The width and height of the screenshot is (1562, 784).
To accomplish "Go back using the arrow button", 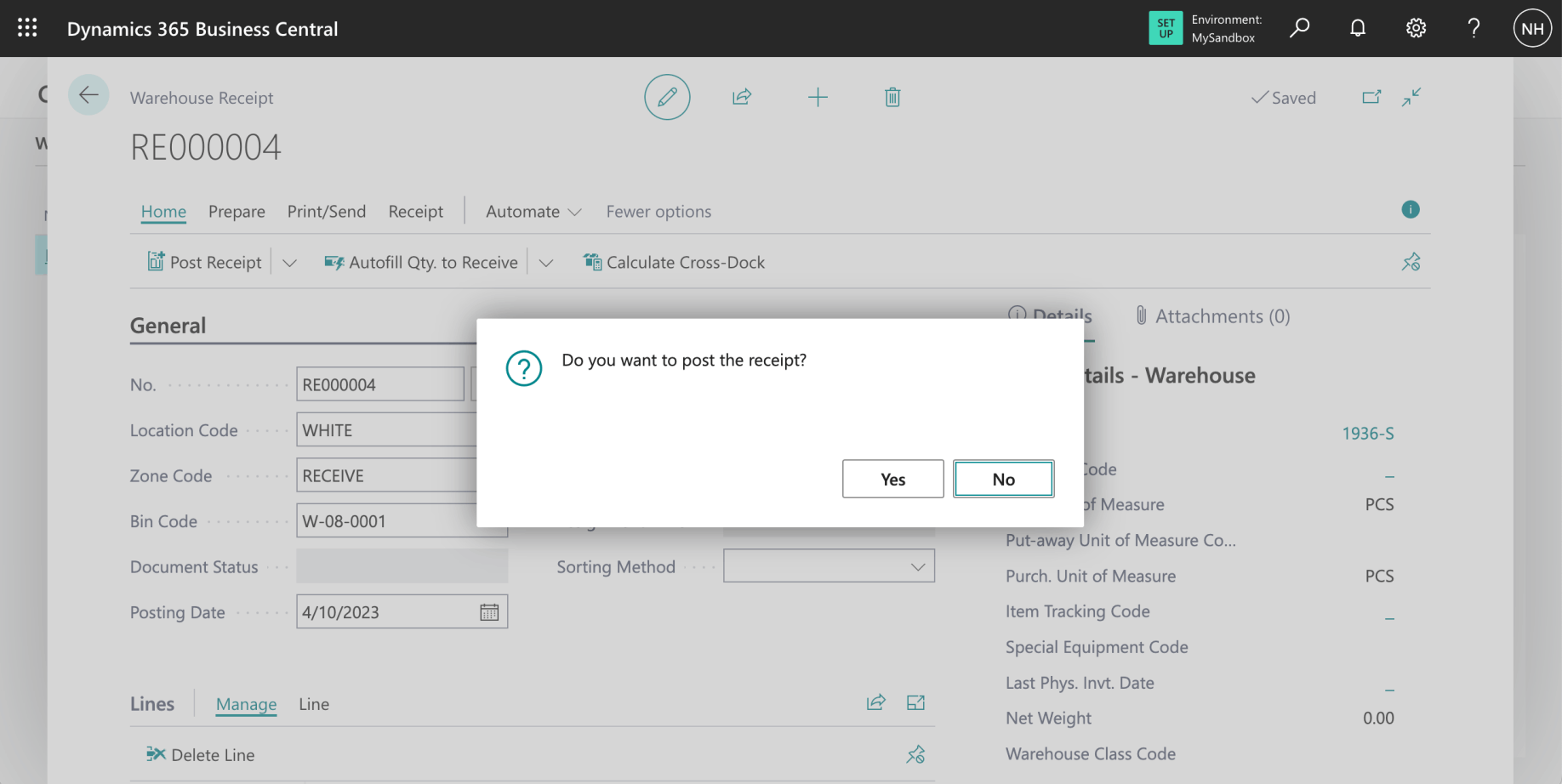I will tap(88, 95).
